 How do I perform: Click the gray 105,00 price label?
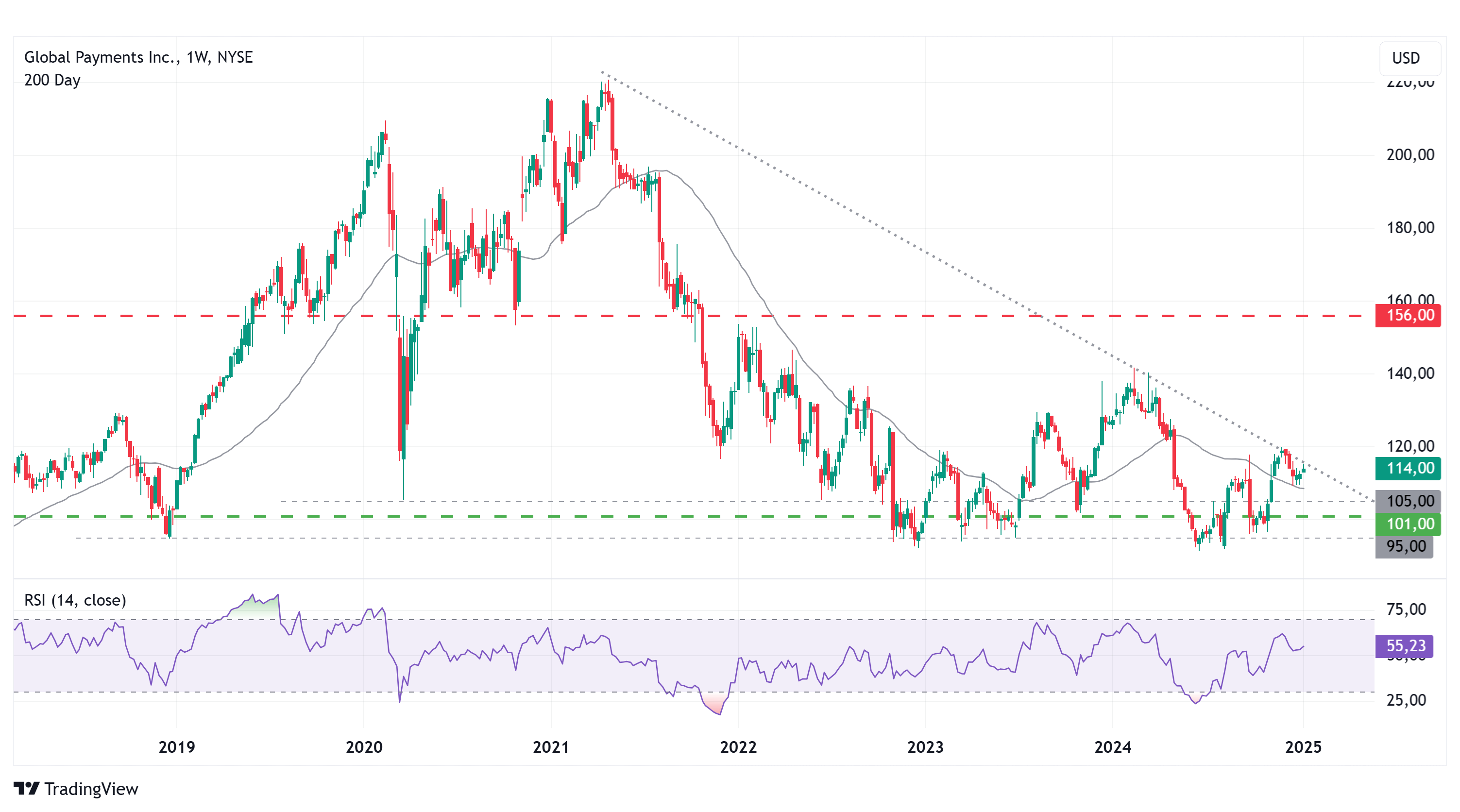click(1408, 501)
